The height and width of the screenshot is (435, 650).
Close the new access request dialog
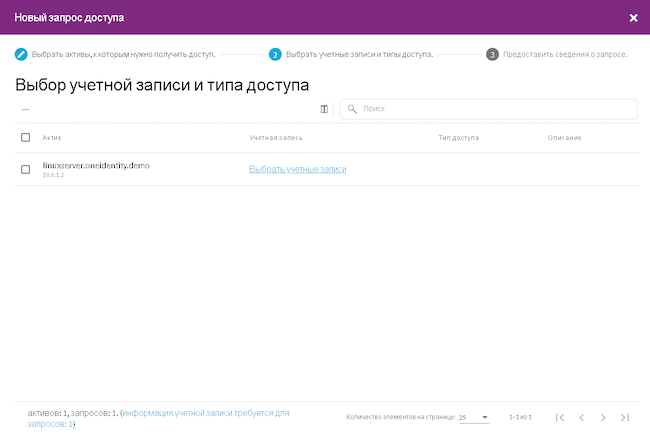[x=633, y=18]
